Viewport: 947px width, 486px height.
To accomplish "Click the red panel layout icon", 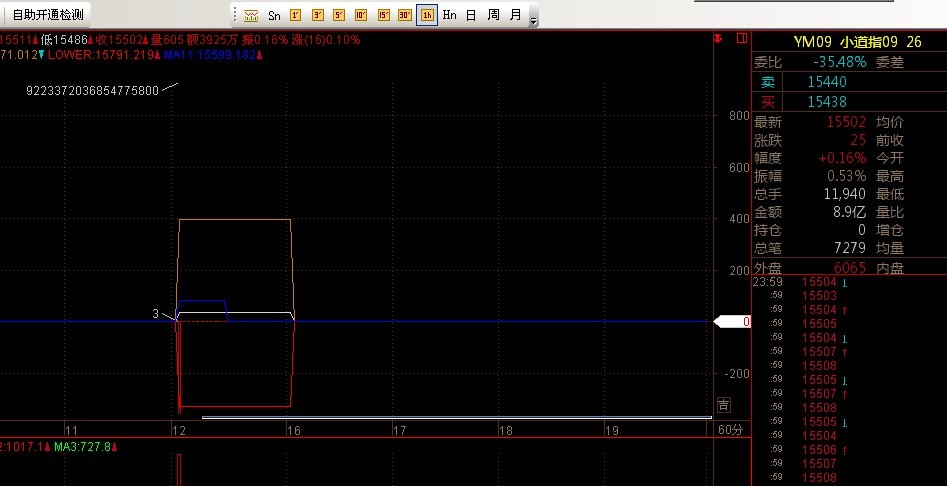I will [x=740, y=39].
